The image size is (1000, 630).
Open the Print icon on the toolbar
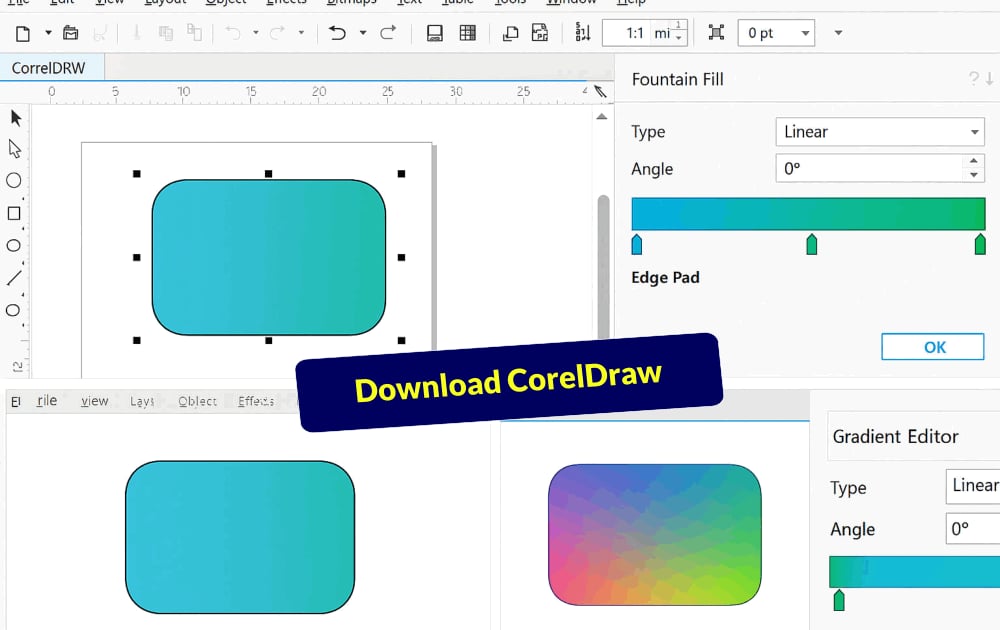click(434, 32)
